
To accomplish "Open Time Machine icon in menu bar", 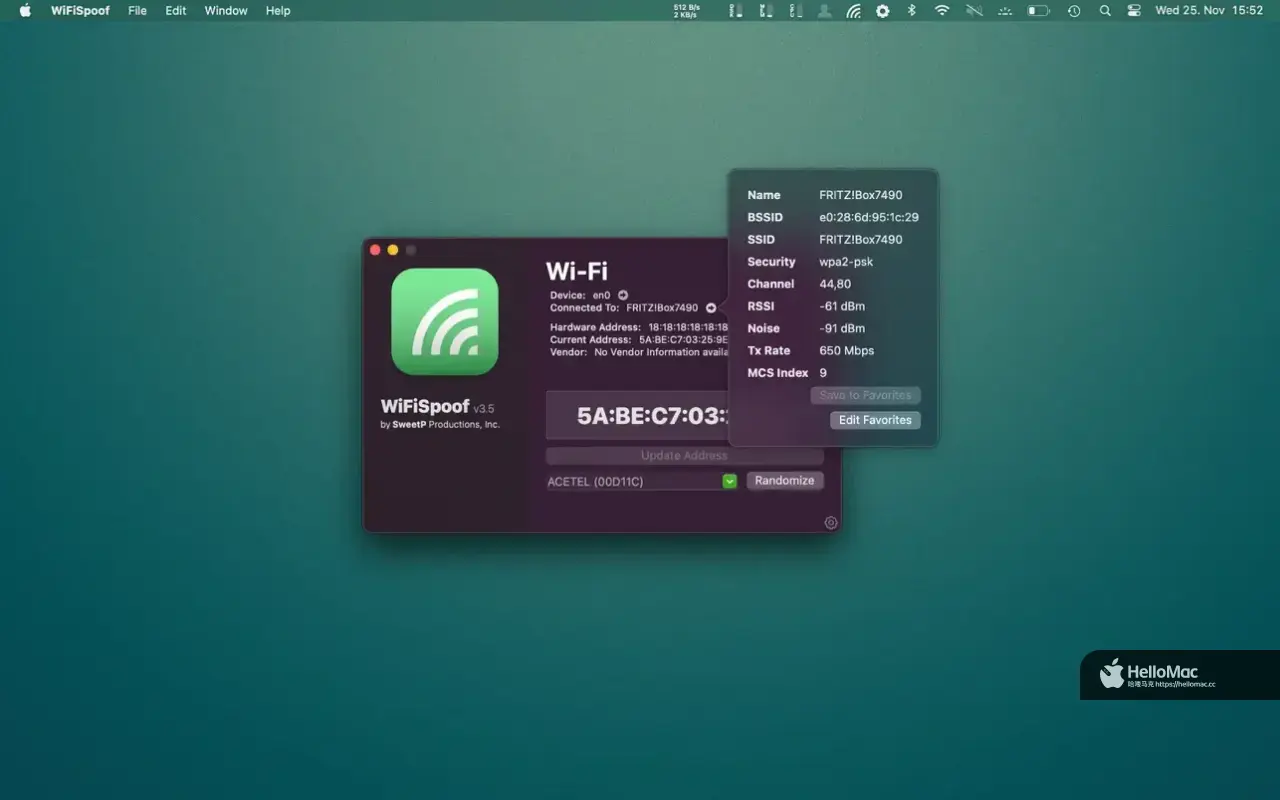I will point(1073,11).
